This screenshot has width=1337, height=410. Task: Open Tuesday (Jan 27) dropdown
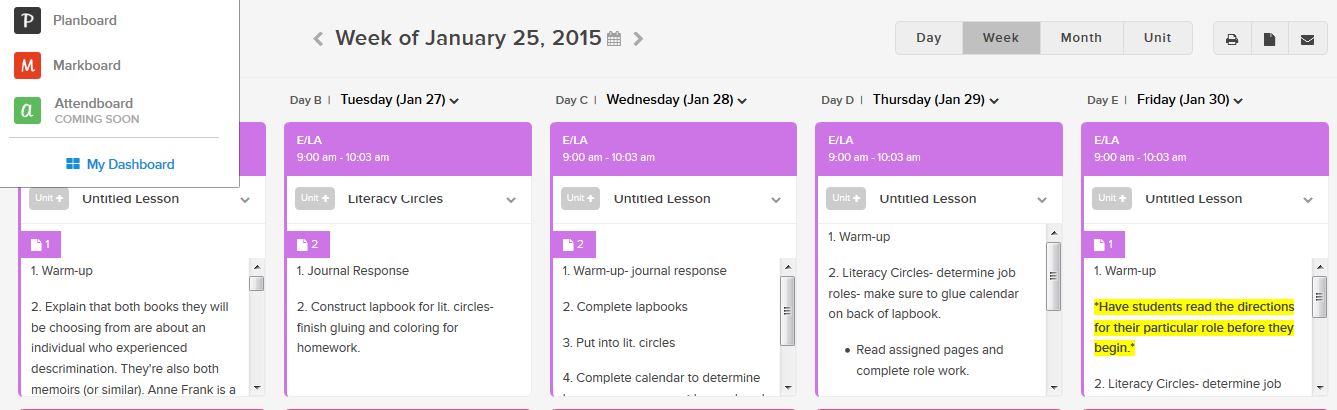click(x=454, y=100)
